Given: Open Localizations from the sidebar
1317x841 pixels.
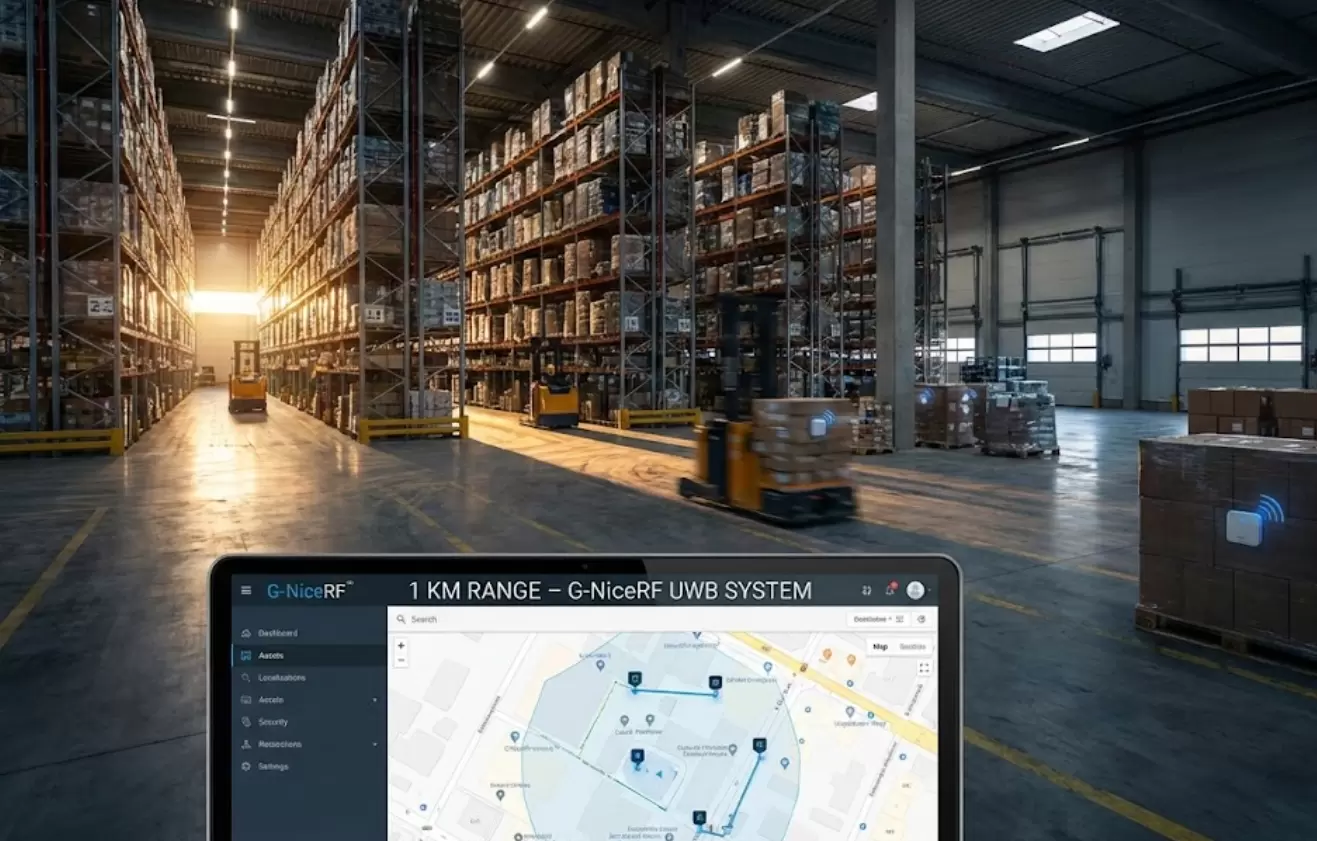Looking at the screenshot, I should (x=283, y=677).
